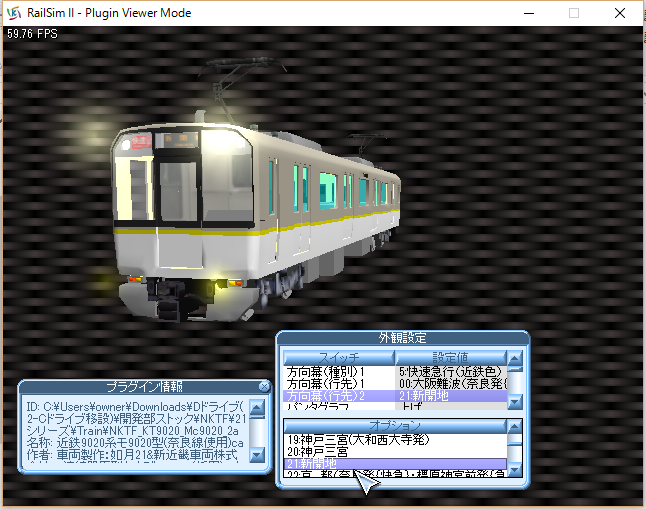Image resolution: width=646 pixels, height=509 pixels.
Task: Click down arrow of オプション list scrollbar
Action: click(515, 469)
